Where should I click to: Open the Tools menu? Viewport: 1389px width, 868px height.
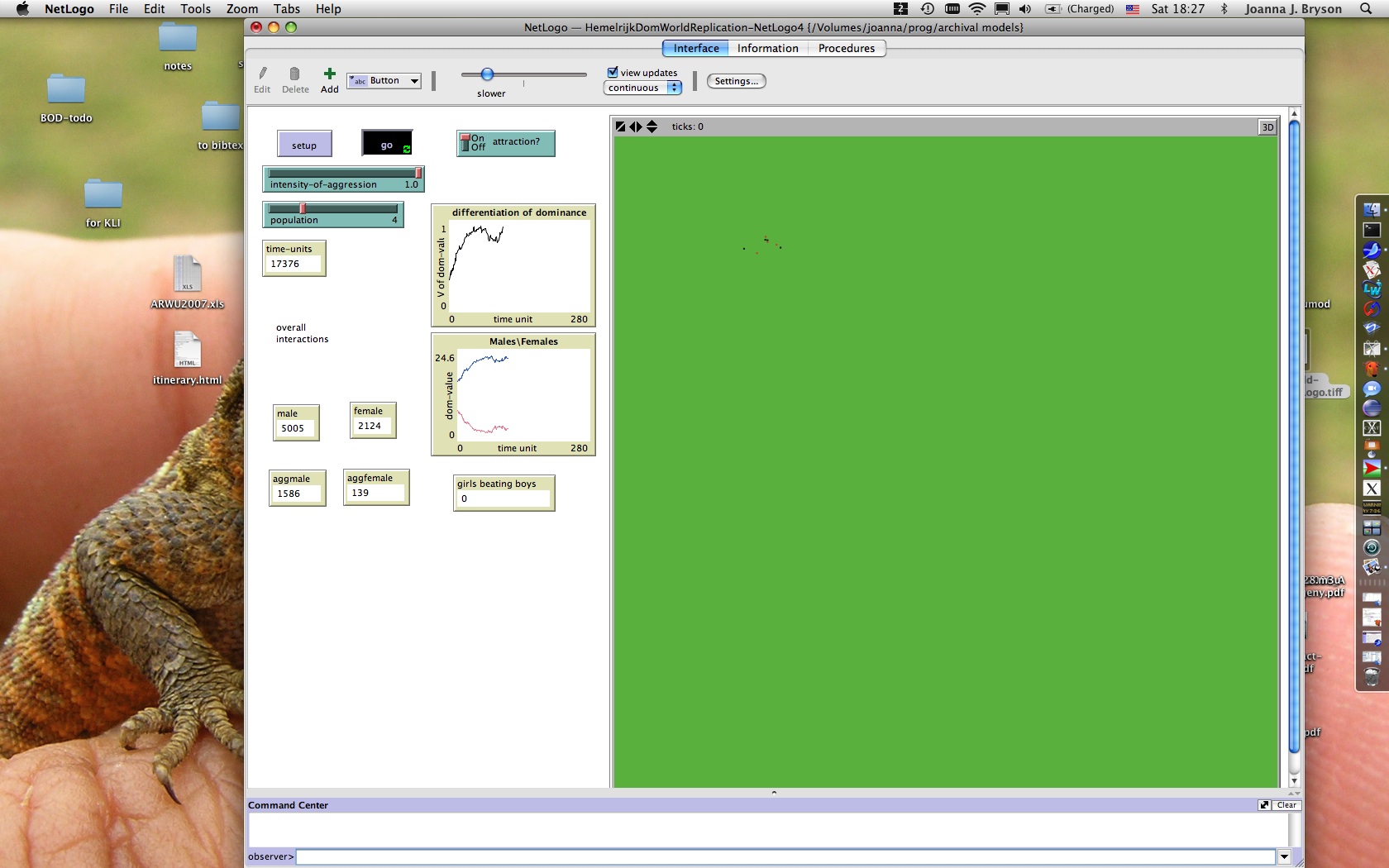click(x=195, y=9)
